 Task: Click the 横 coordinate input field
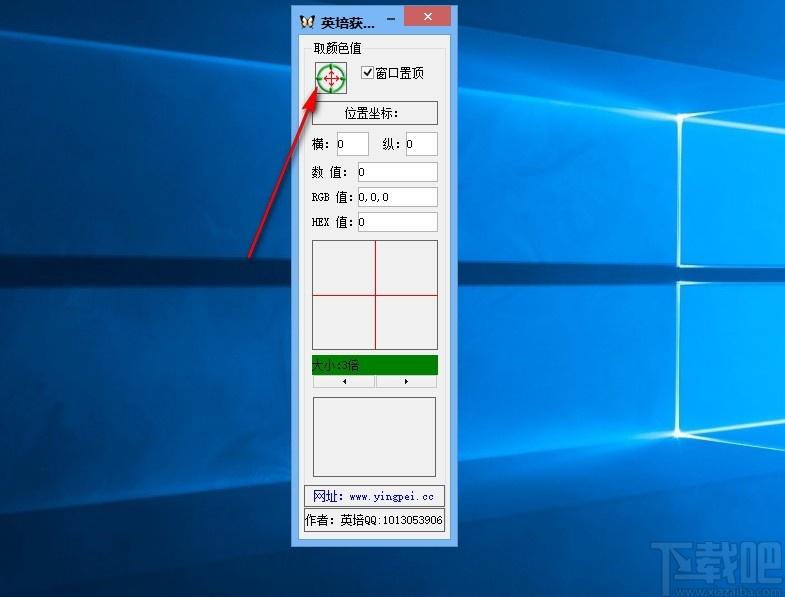pyautogui.click(x=352, y=144)
